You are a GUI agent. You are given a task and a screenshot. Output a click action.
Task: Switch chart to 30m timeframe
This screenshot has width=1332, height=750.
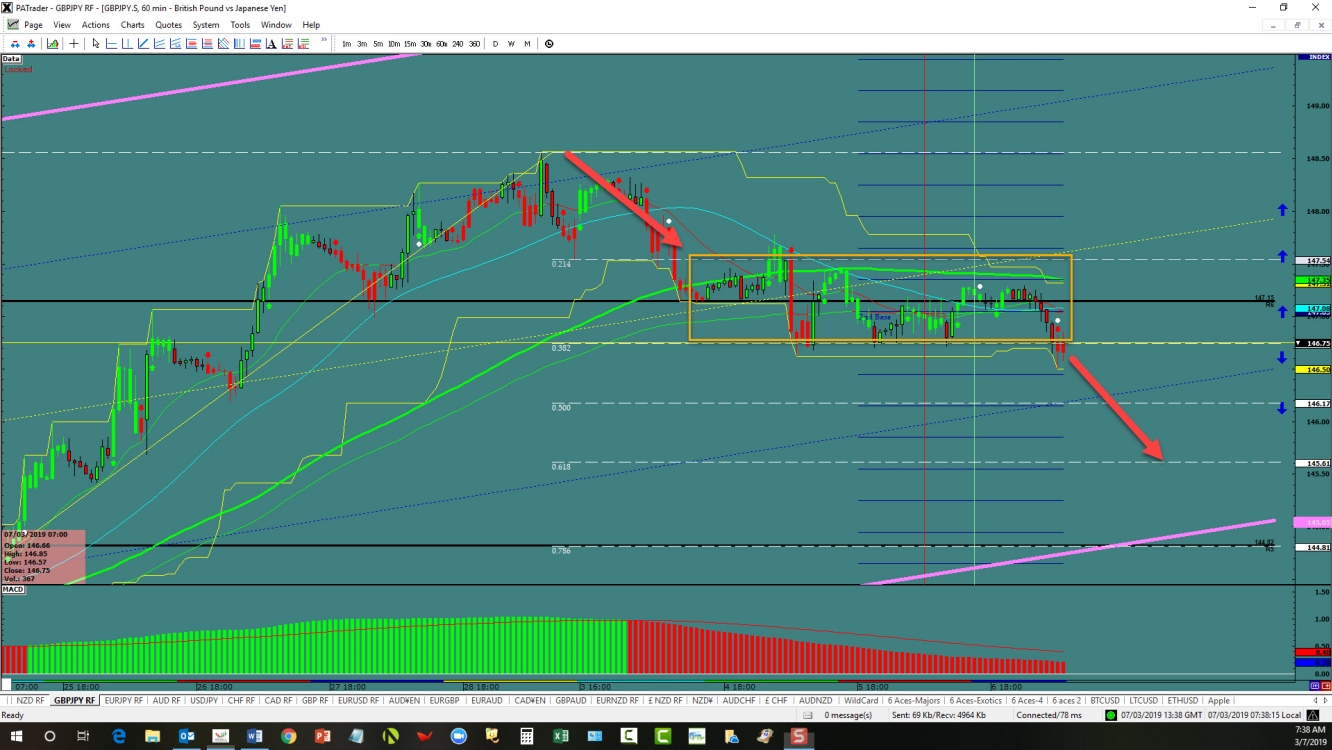pos(426,43)
